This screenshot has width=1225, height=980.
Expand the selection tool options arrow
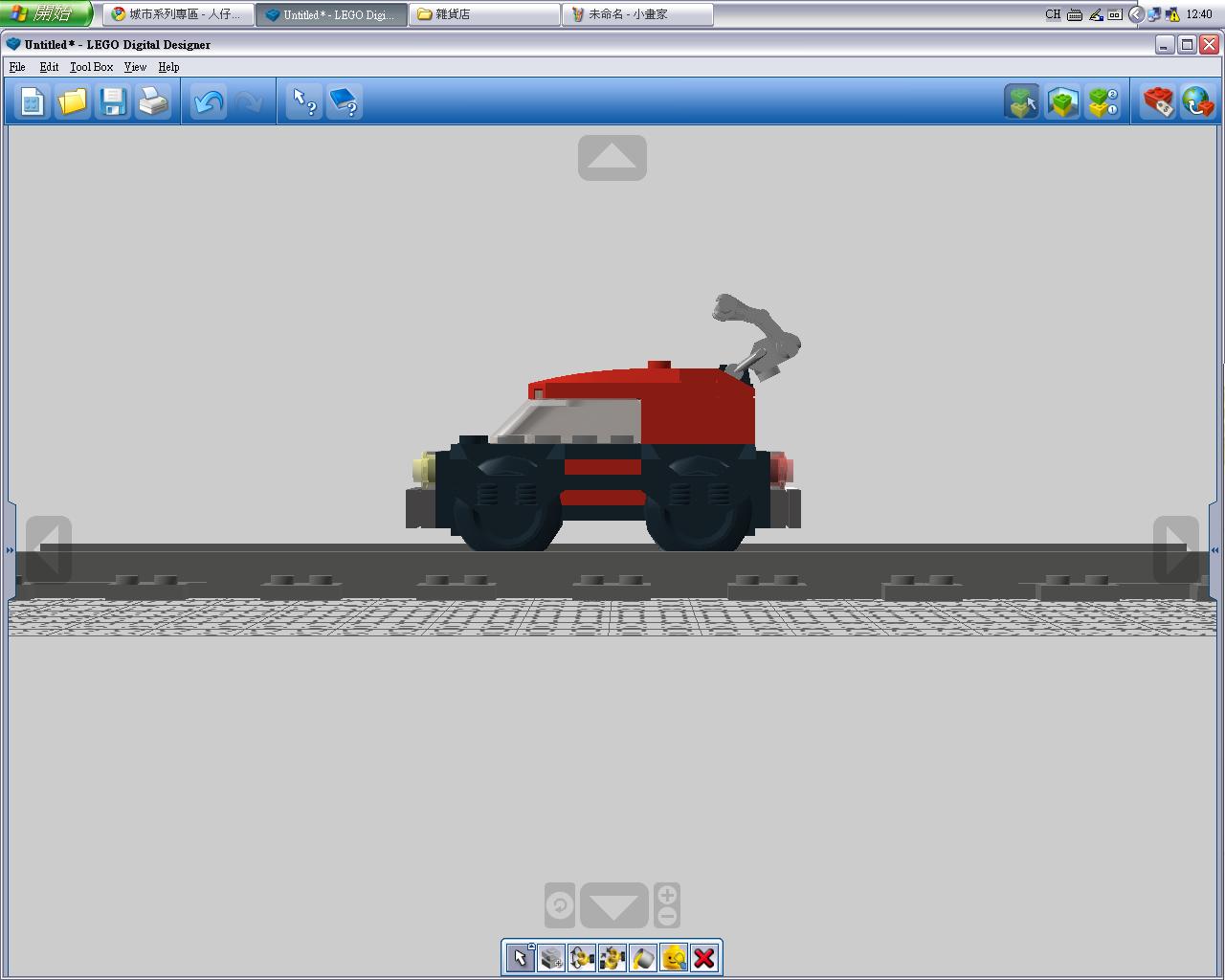[x=532, y=946]
